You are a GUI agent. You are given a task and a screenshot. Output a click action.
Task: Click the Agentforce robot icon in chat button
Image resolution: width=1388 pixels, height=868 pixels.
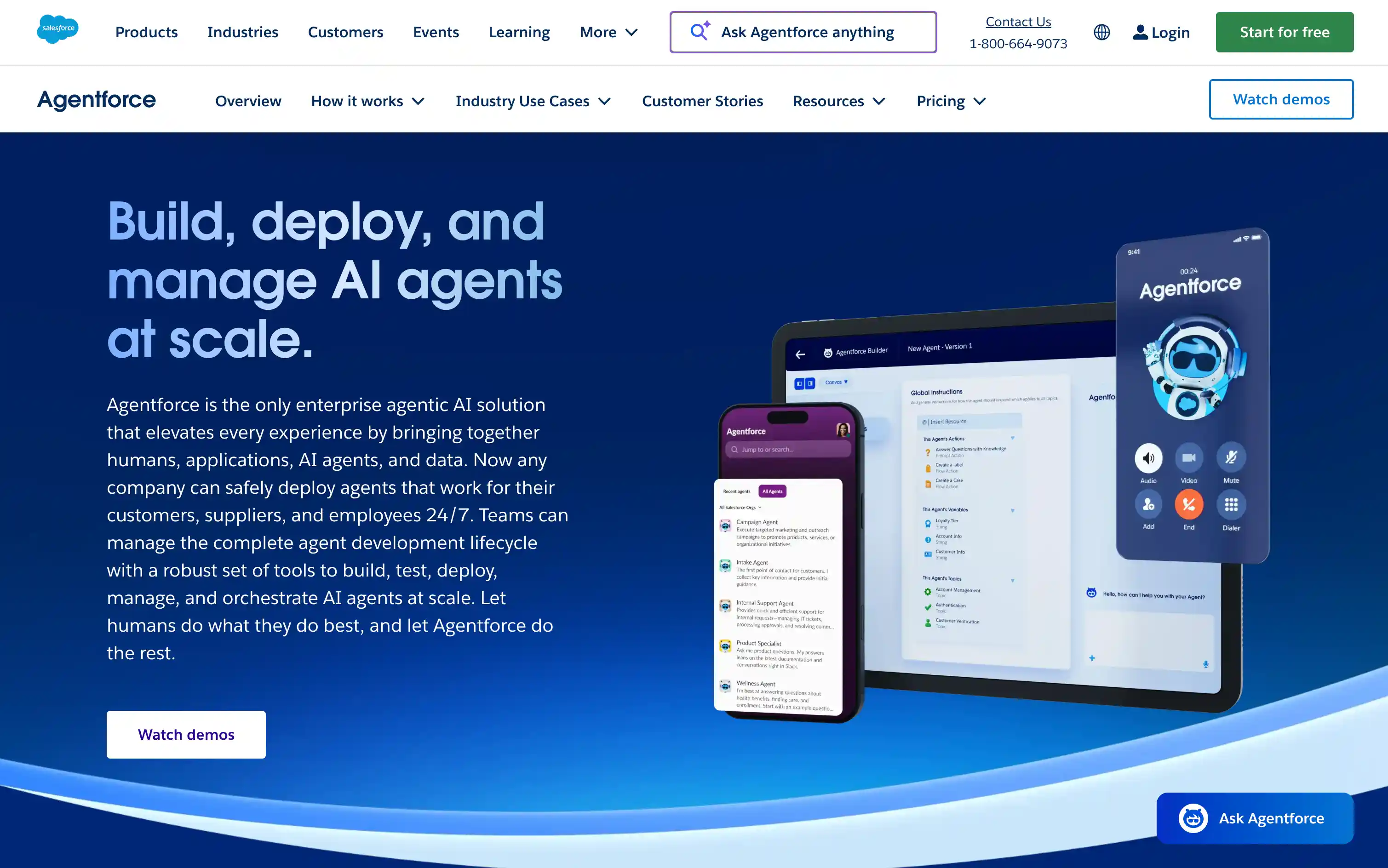(x=1193, y=818)
